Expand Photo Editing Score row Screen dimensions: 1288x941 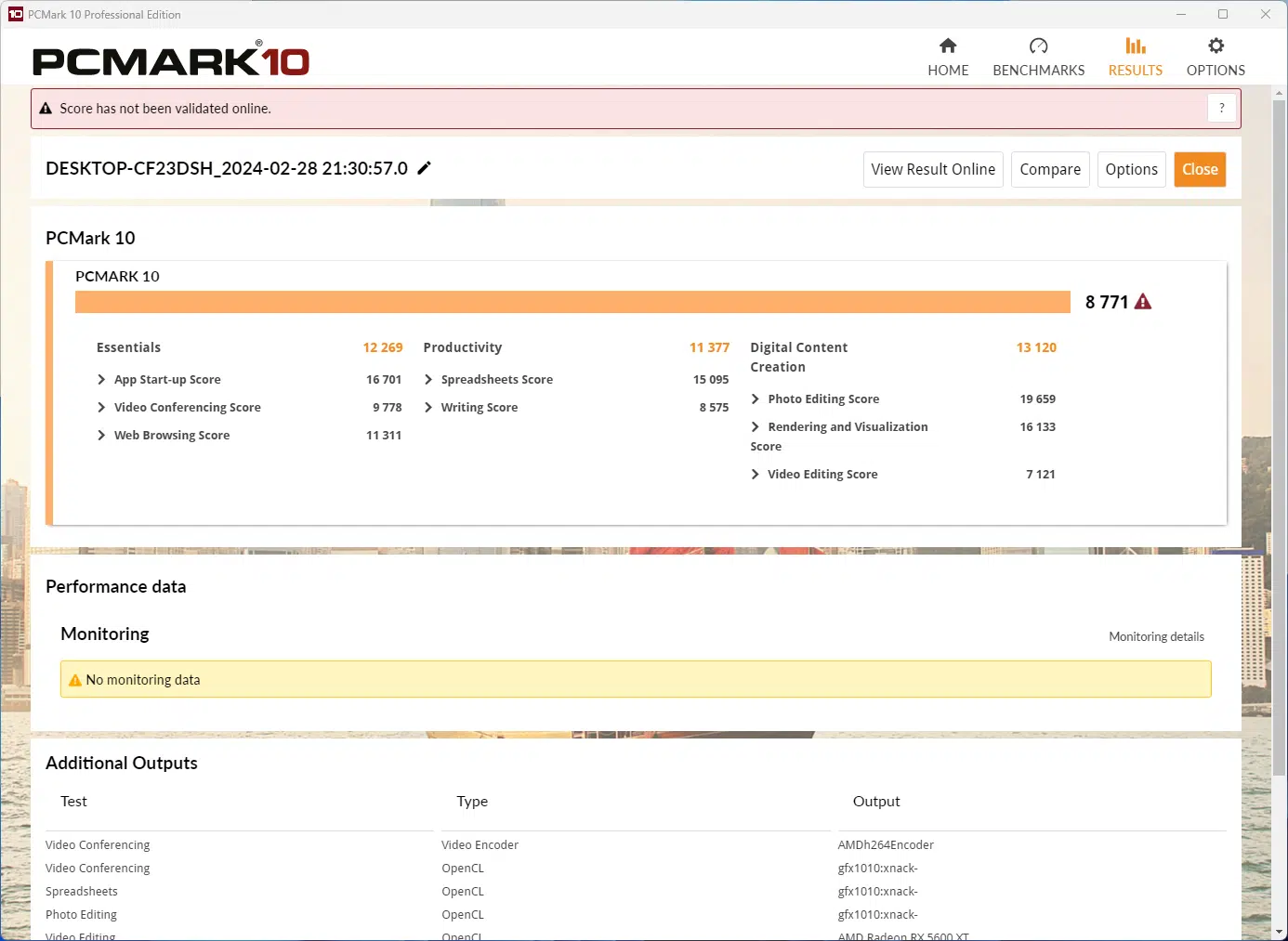[x=756, y=399]
